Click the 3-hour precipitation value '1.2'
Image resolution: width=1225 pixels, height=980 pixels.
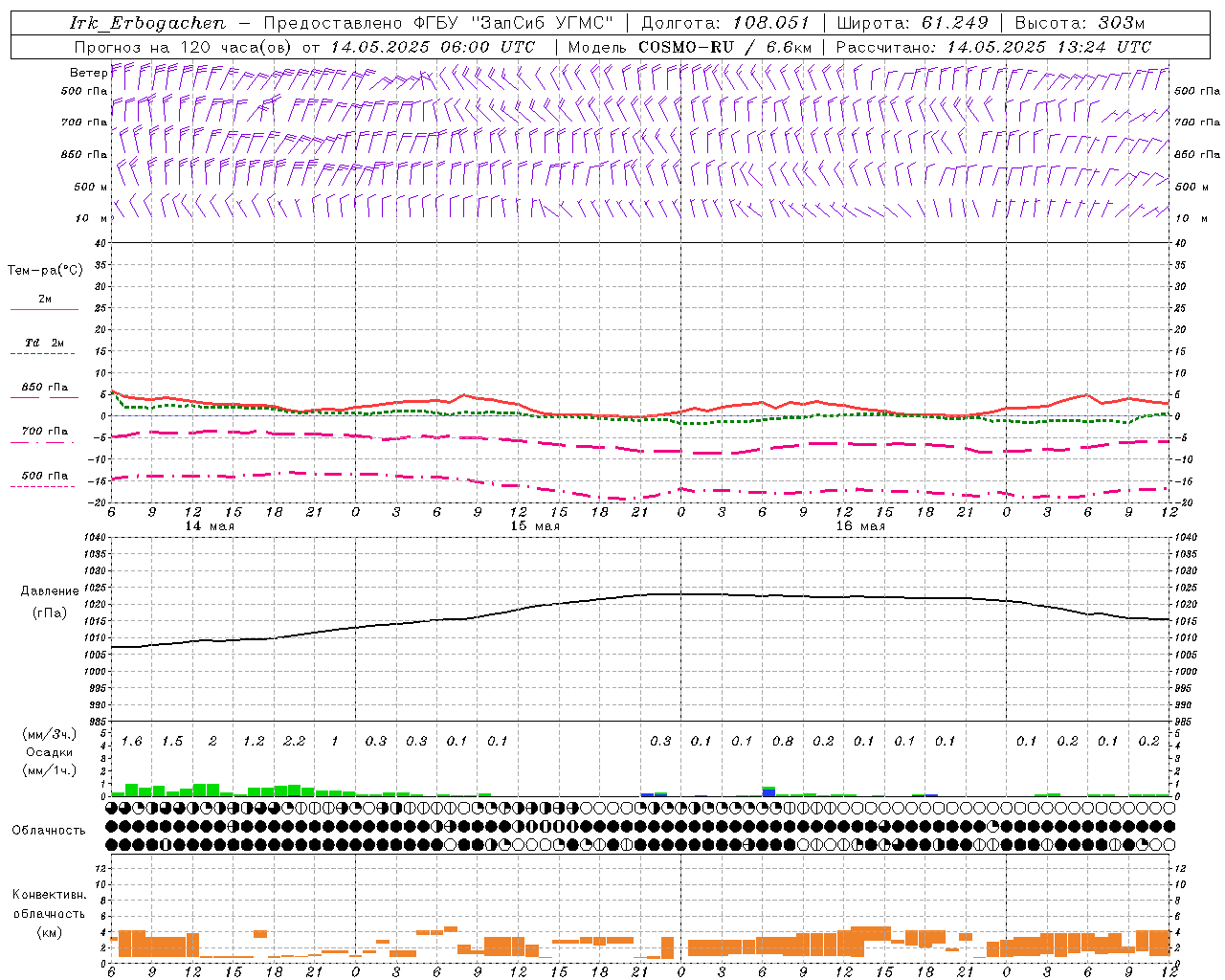tap(254, 742)
